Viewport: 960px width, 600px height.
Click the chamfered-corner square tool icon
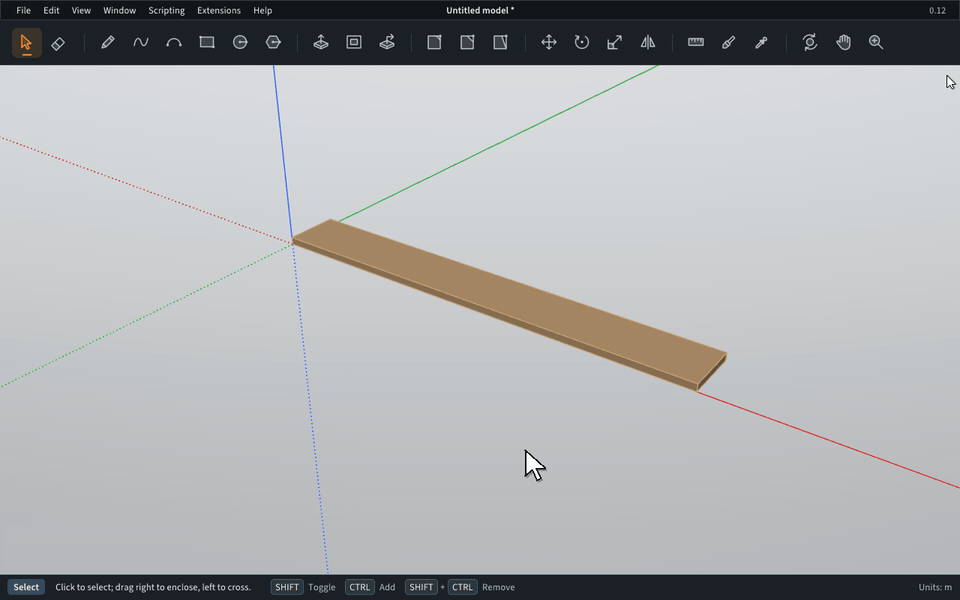(x=467, y=42)
